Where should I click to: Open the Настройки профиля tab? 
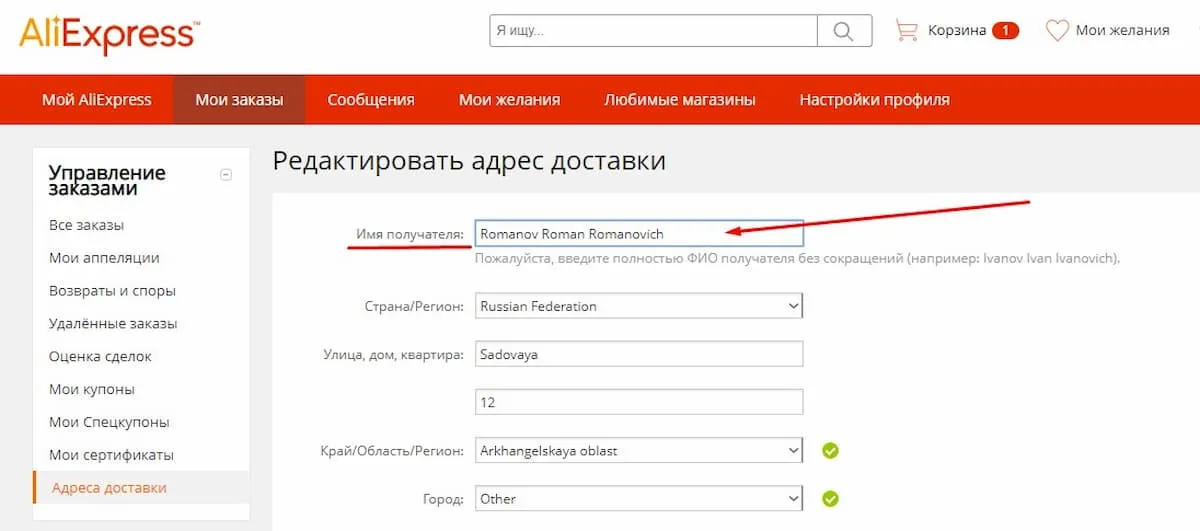click(874, 100)
